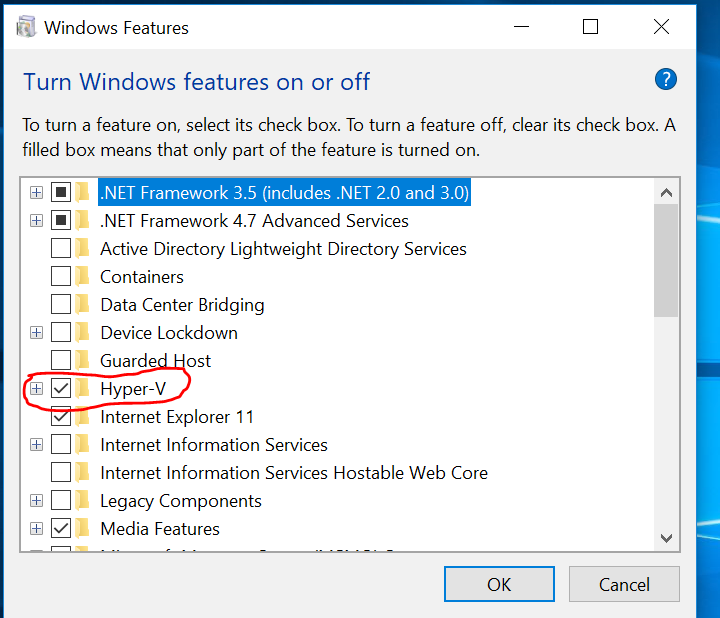
Task: Uncheck the Internet Explorer 11 checkbox
Action: 61,416
